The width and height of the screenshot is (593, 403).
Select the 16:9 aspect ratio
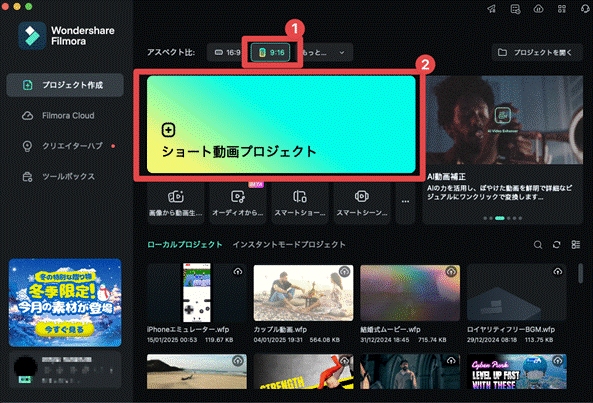(227, 53)
